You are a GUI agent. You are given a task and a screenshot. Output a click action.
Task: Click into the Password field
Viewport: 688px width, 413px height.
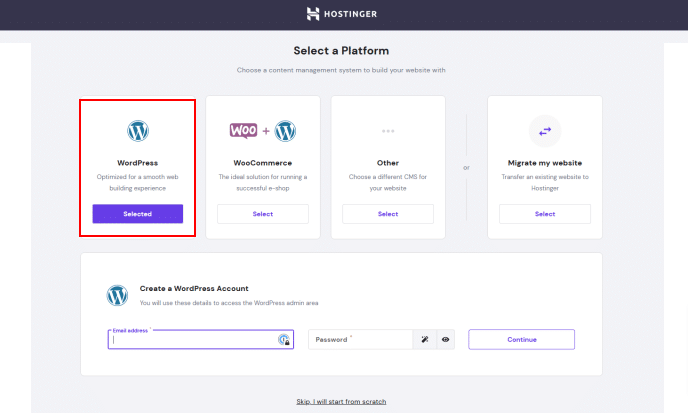click(360, 339)
